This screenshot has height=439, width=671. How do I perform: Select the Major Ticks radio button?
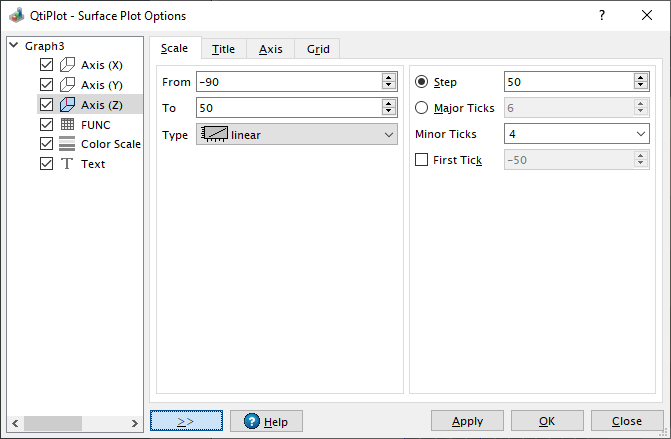pyautogui.click(x=421, y=108)
